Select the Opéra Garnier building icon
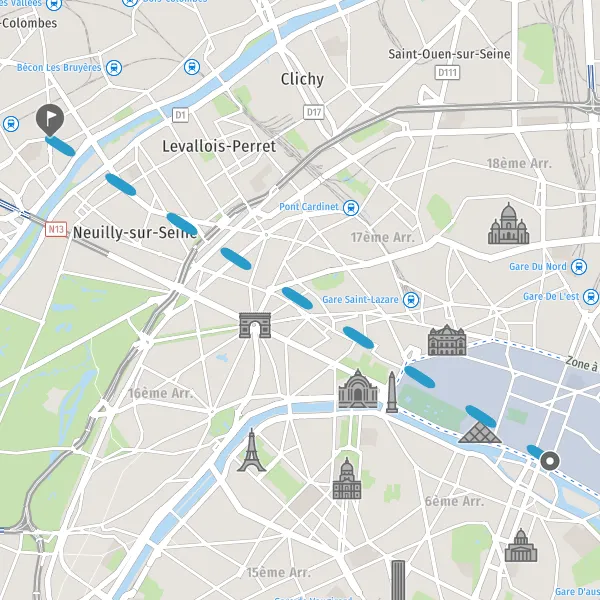The width and height of the screenshot is (600, 600). 447,340
